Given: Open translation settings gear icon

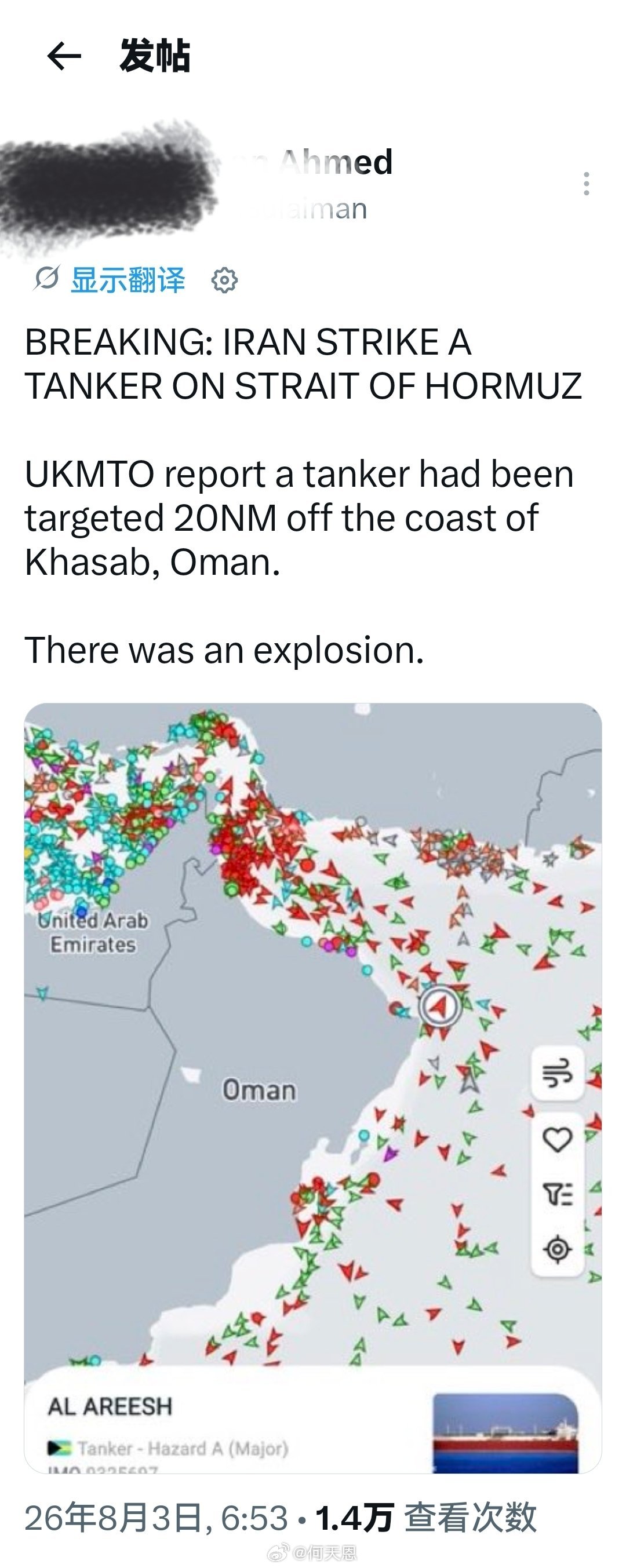Looking at the screenshot, I should (224, 280).
